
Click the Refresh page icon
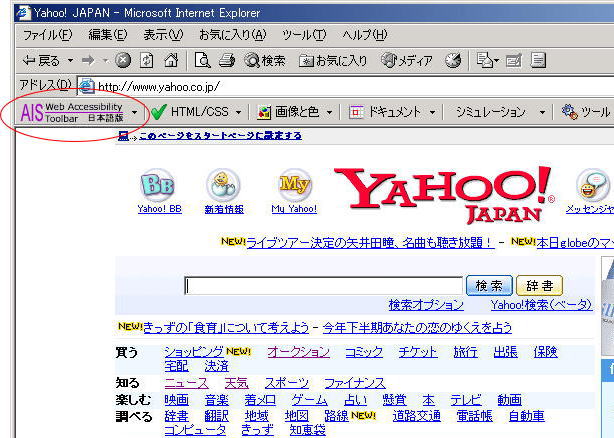pyautogui.click(x=146, y=60)
